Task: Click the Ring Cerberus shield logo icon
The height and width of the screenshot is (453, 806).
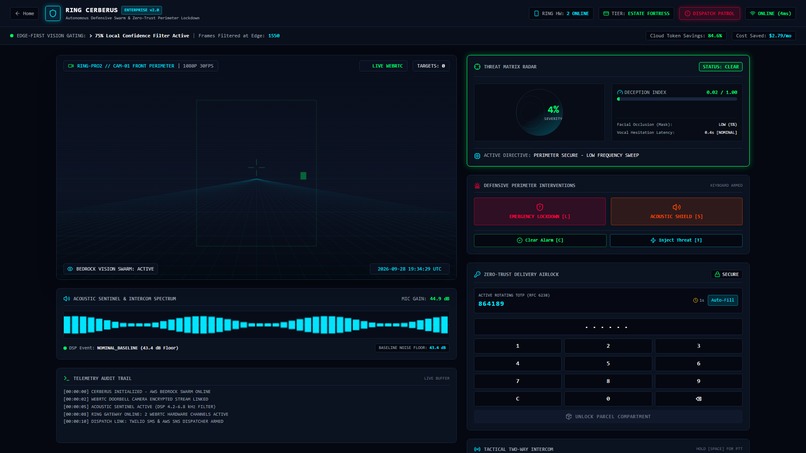Action: (52, 13)
